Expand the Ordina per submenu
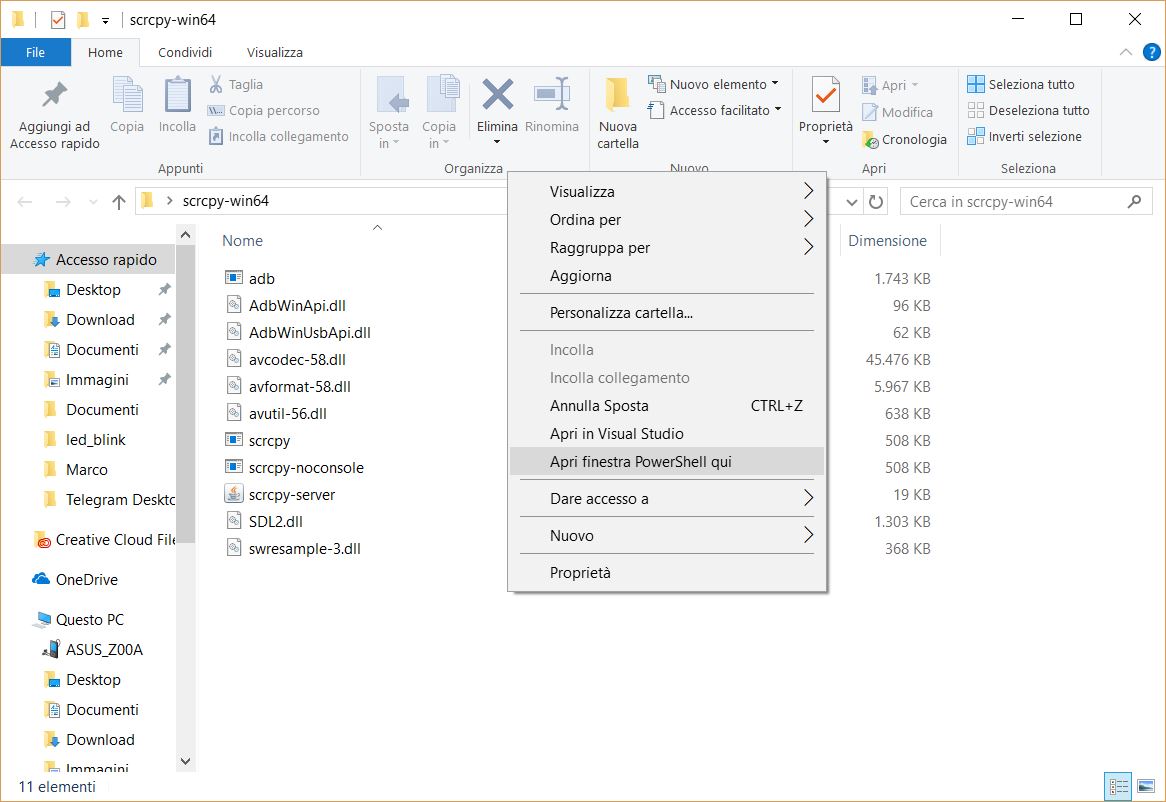This screenshot has width=1166, height=802. pos(667,219)
